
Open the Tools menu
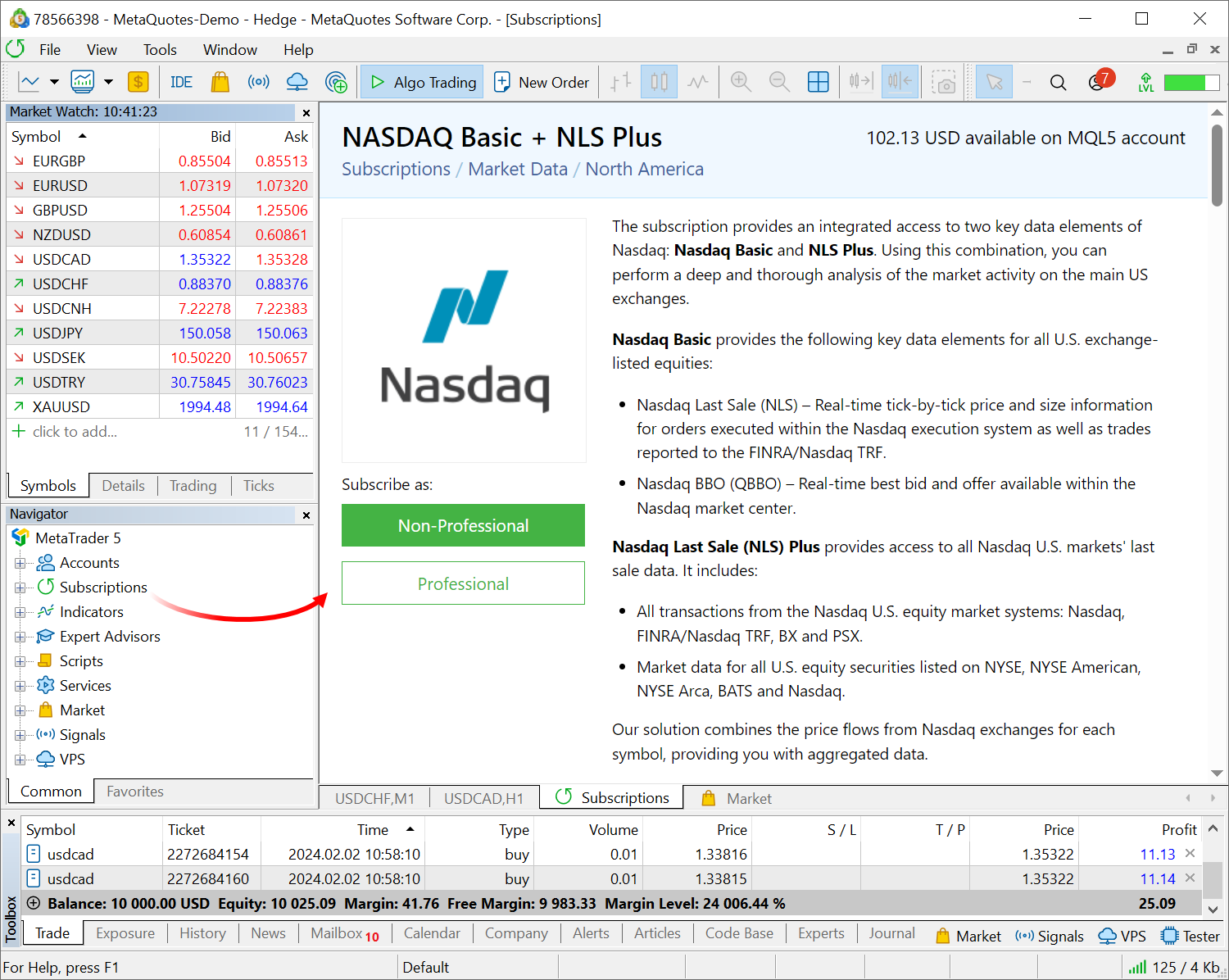(x=159, y=50)
